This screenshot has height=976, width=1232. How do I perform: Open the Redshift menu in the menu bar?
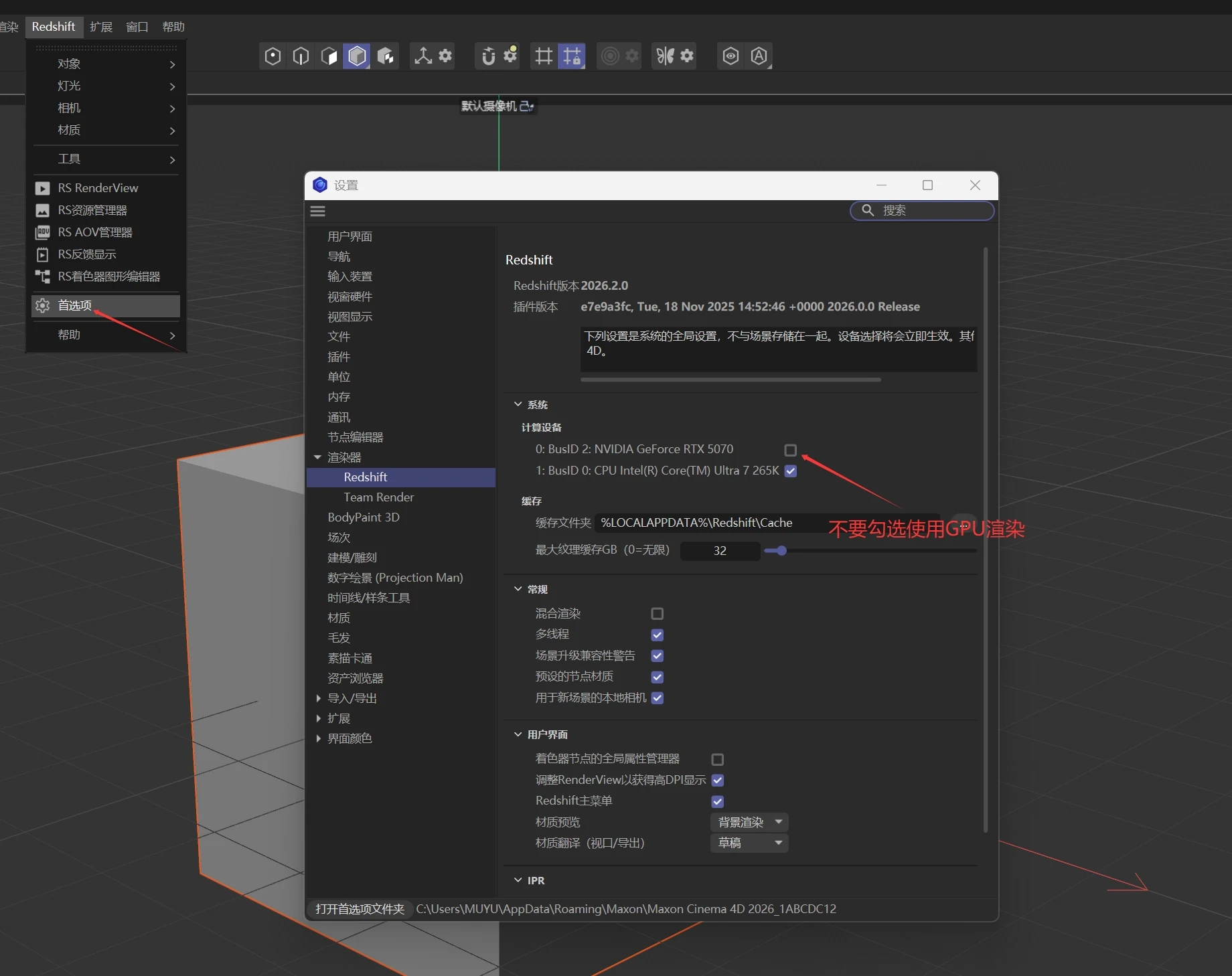(x=53, y=27)
